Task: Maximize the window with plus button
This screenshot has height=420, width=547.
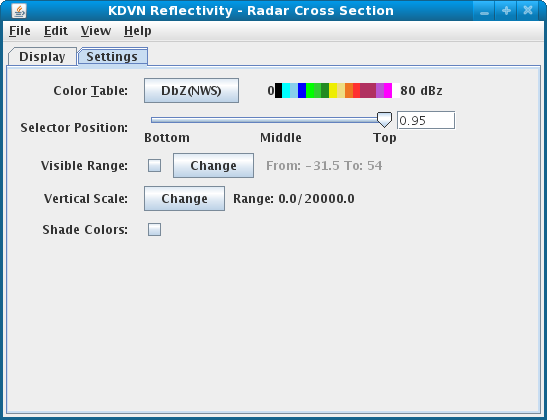Action: pyautogui.click(x=506, y=11)
